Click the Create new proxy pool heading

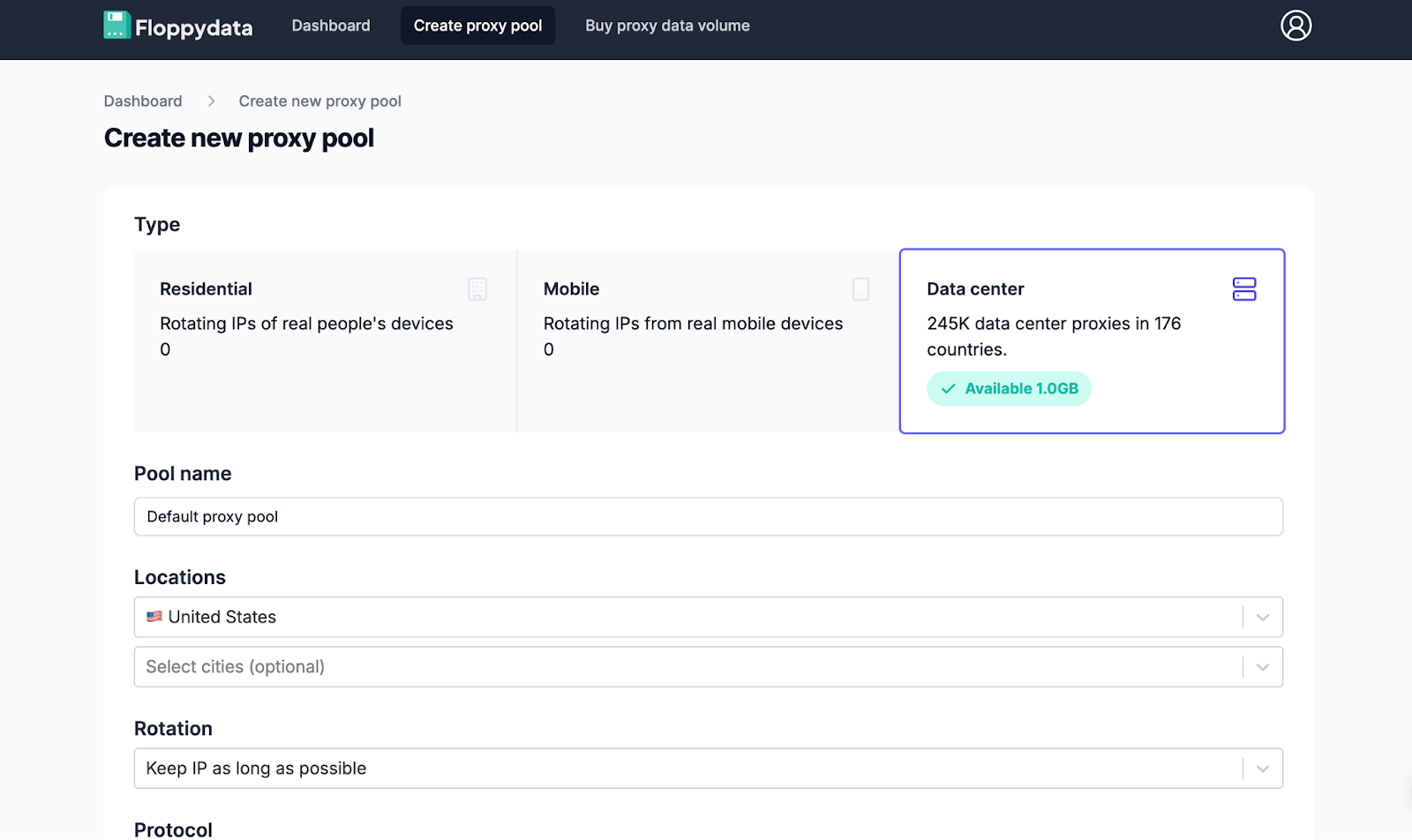(239, 139)
